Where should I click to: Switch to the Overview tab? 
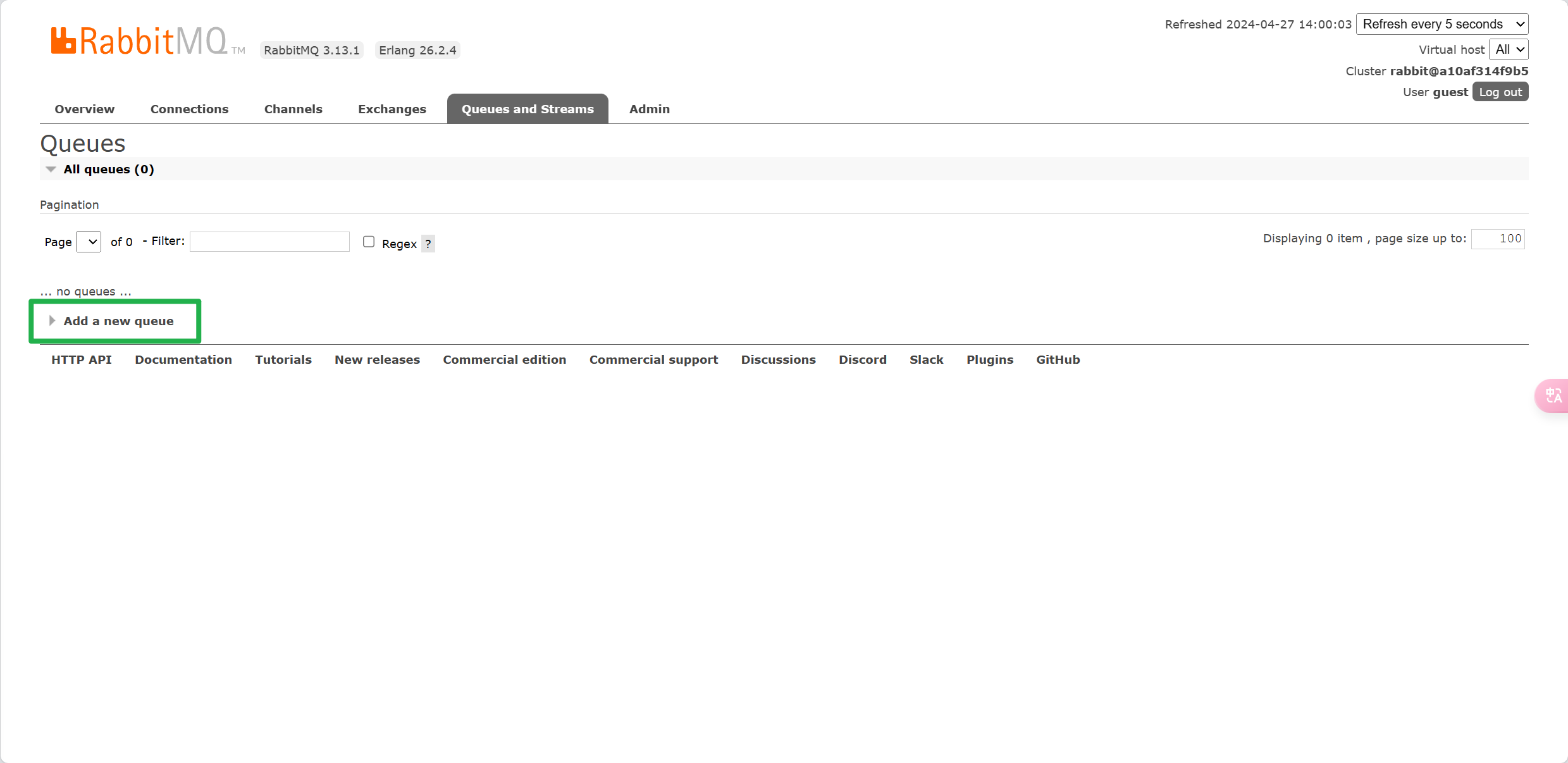[x=84, y=109]
